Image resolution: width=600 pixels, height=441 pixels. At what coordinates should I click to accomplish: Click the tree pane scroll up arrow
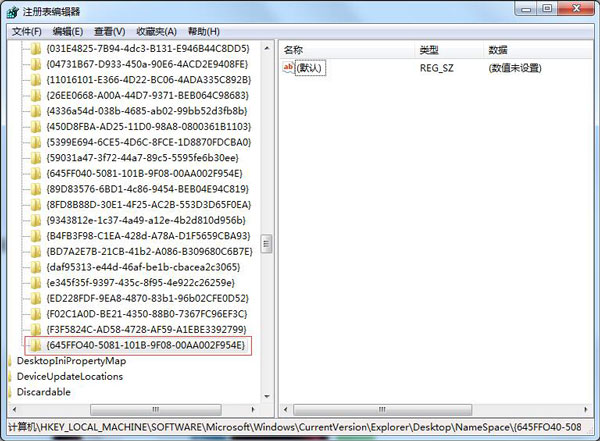pos(267,48)
